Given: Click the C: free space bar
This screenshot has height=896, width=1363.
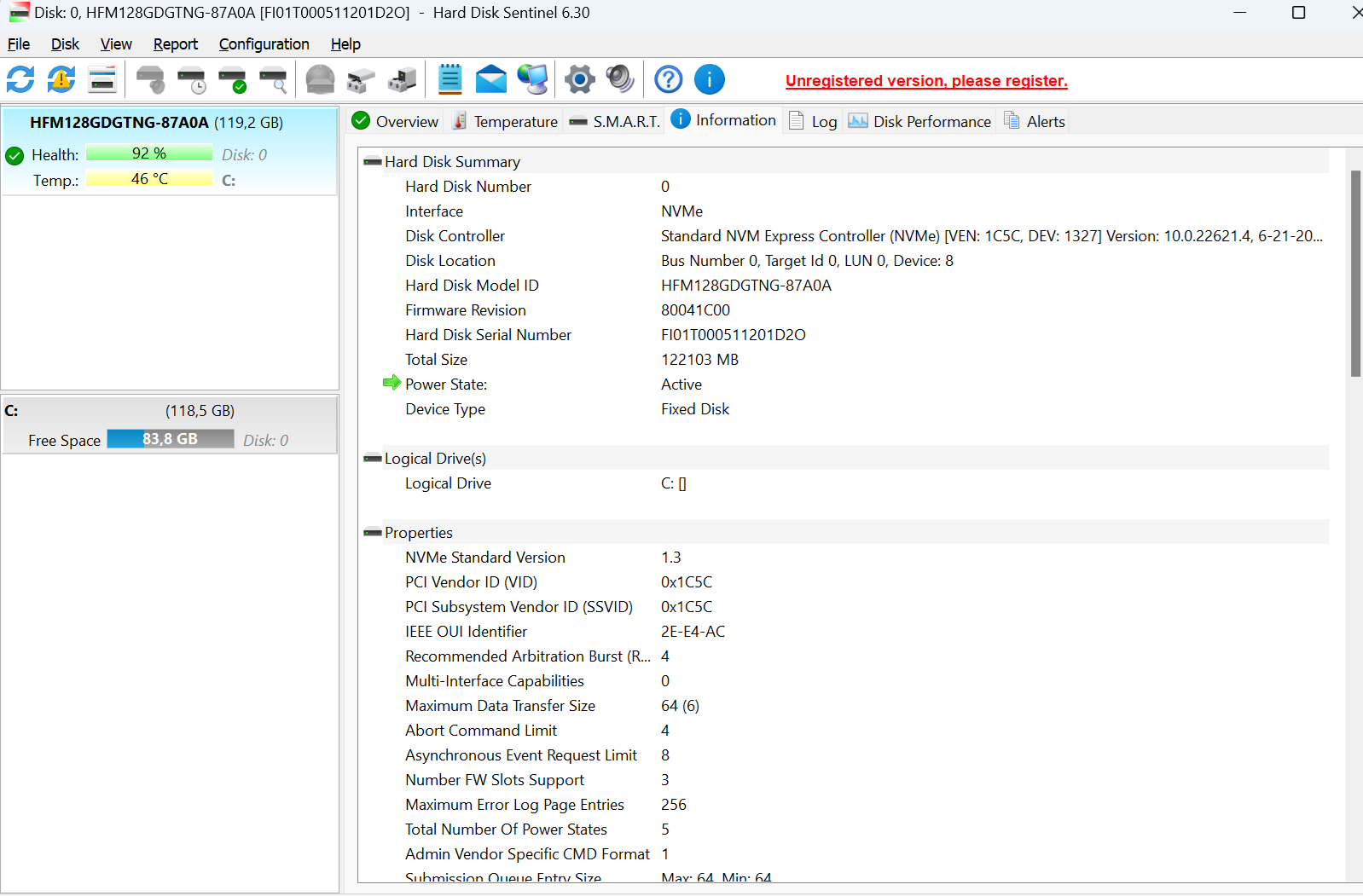Looking at the screenshot, I should (170, 439).
